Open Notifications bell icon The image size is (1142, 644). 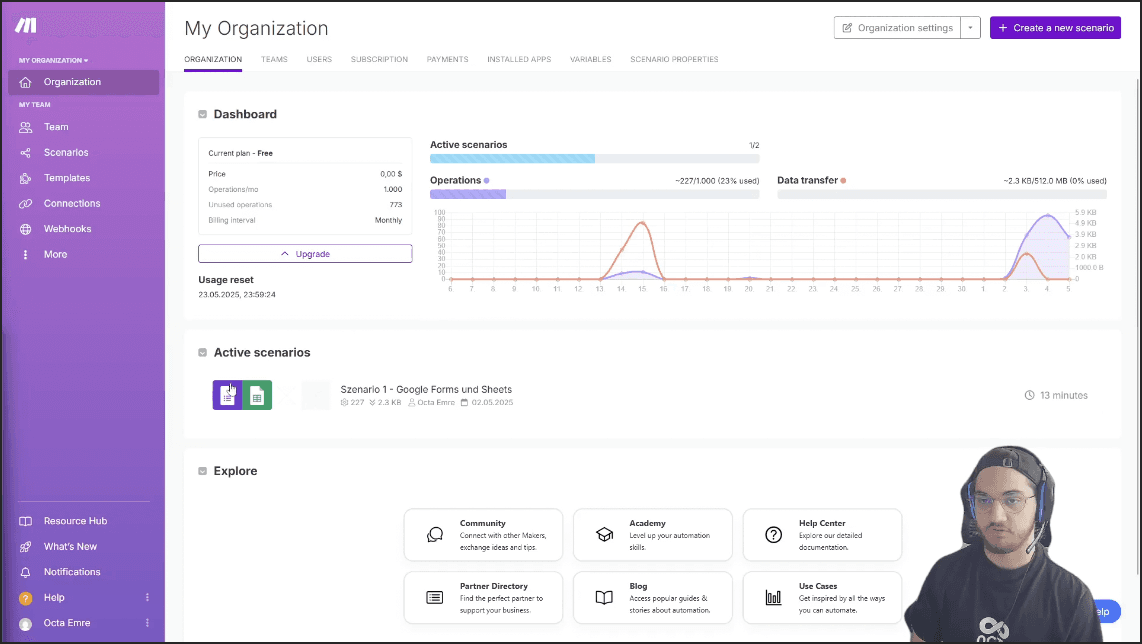point(25,572)
